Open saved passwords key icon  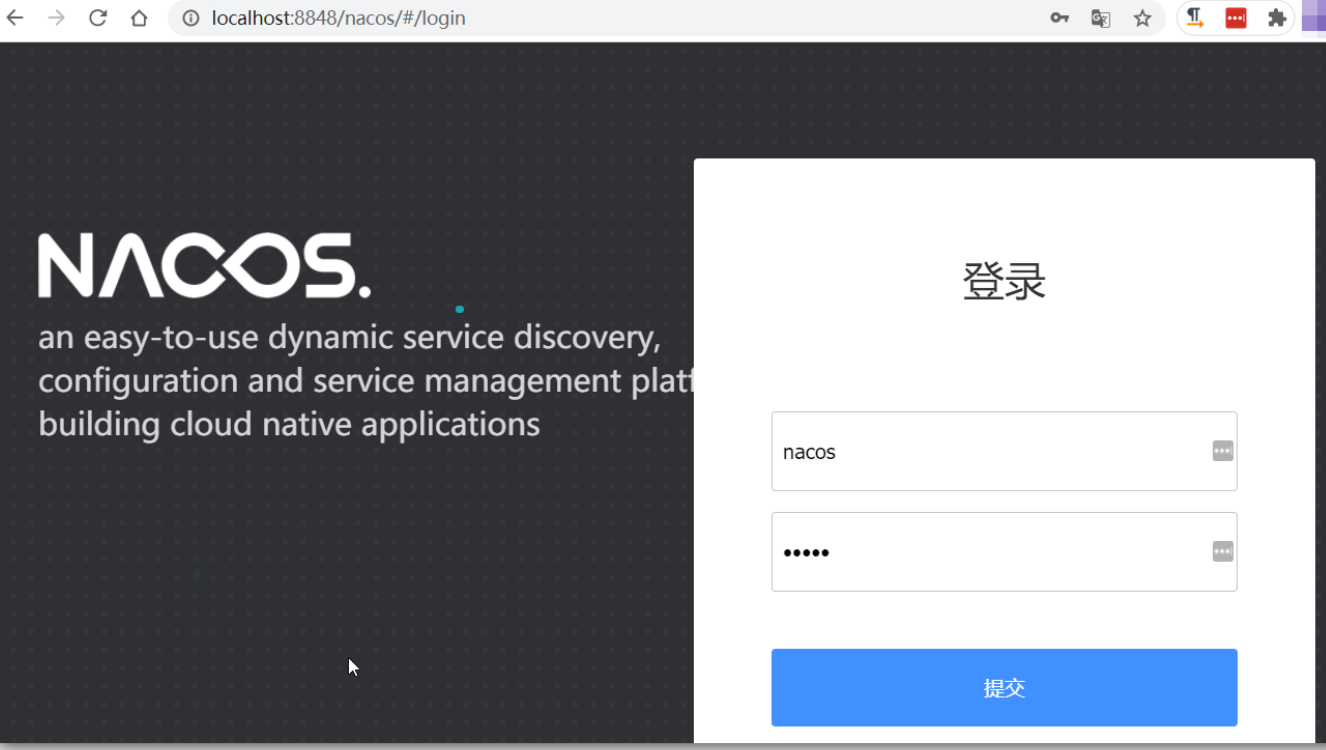click(x=1059, y=18)
